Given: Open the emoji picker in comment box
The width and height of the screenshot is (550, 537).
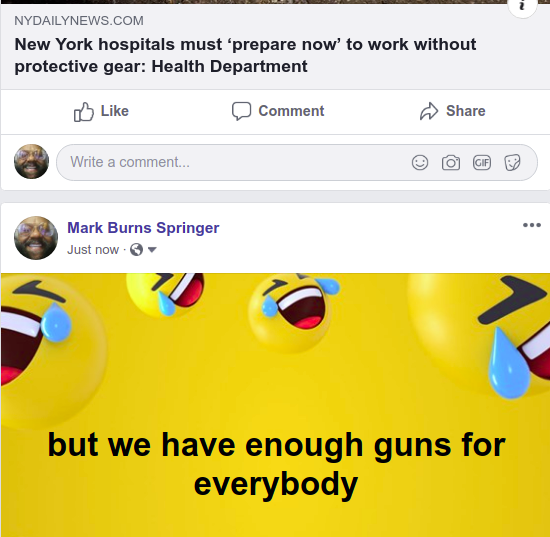Looking at the screenshot, I should coord(420,162).
